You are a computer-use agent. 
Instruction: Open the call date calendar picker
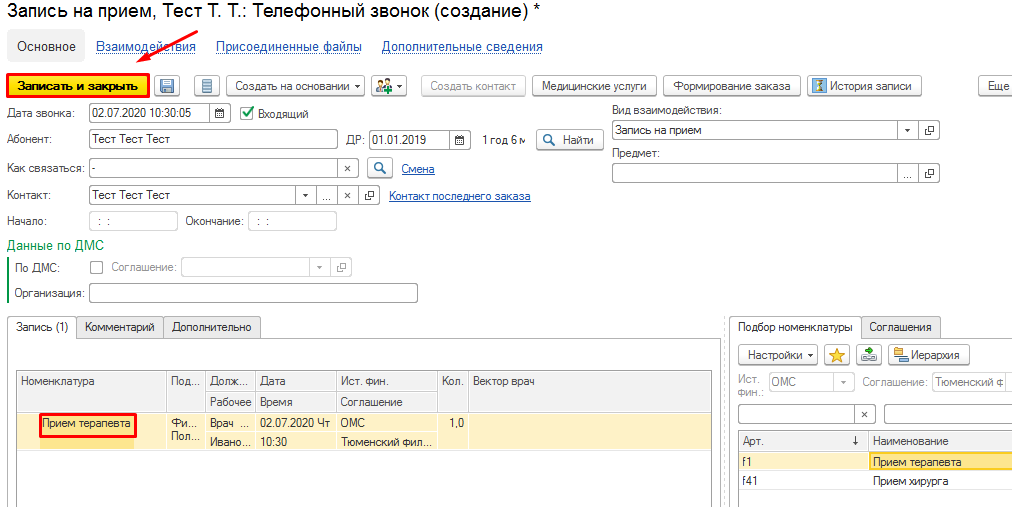tap(221, 113)
